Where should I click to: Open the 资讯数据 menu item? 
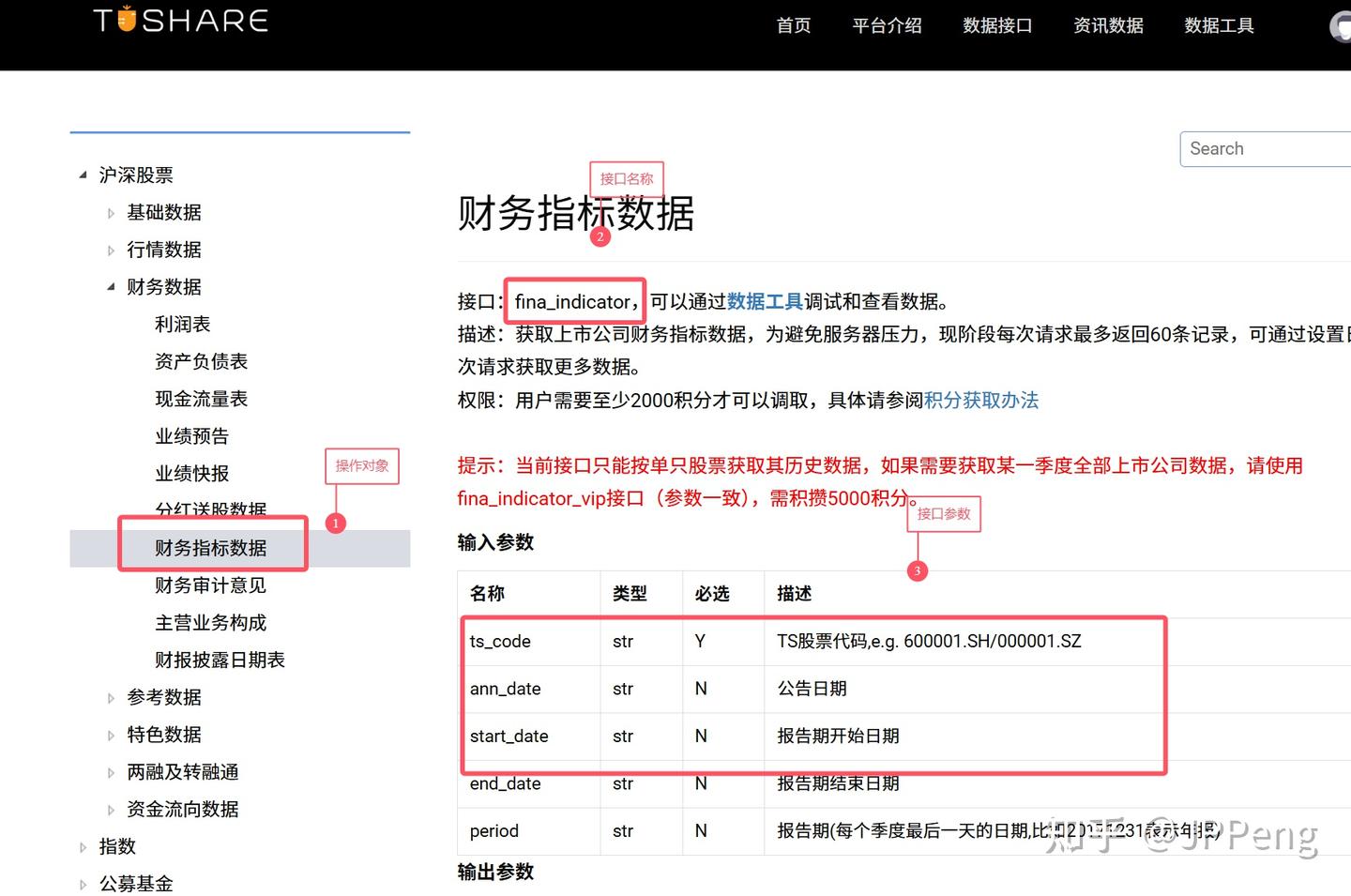[1108, 25]
